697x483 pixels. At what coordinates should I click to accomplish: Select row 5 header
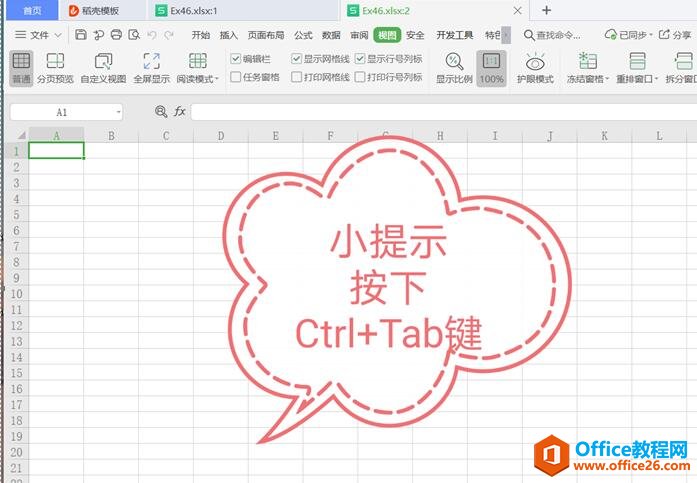tap(16, 215)
